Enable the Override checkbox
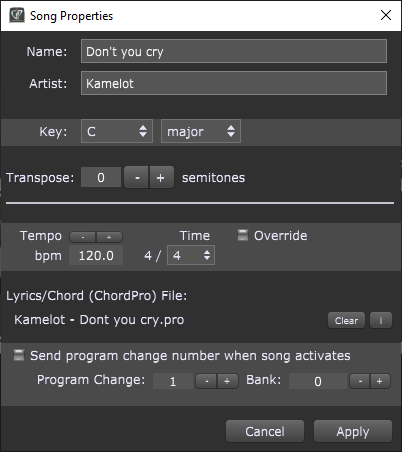Screen dimensions: 402x452 coord(242,235)
